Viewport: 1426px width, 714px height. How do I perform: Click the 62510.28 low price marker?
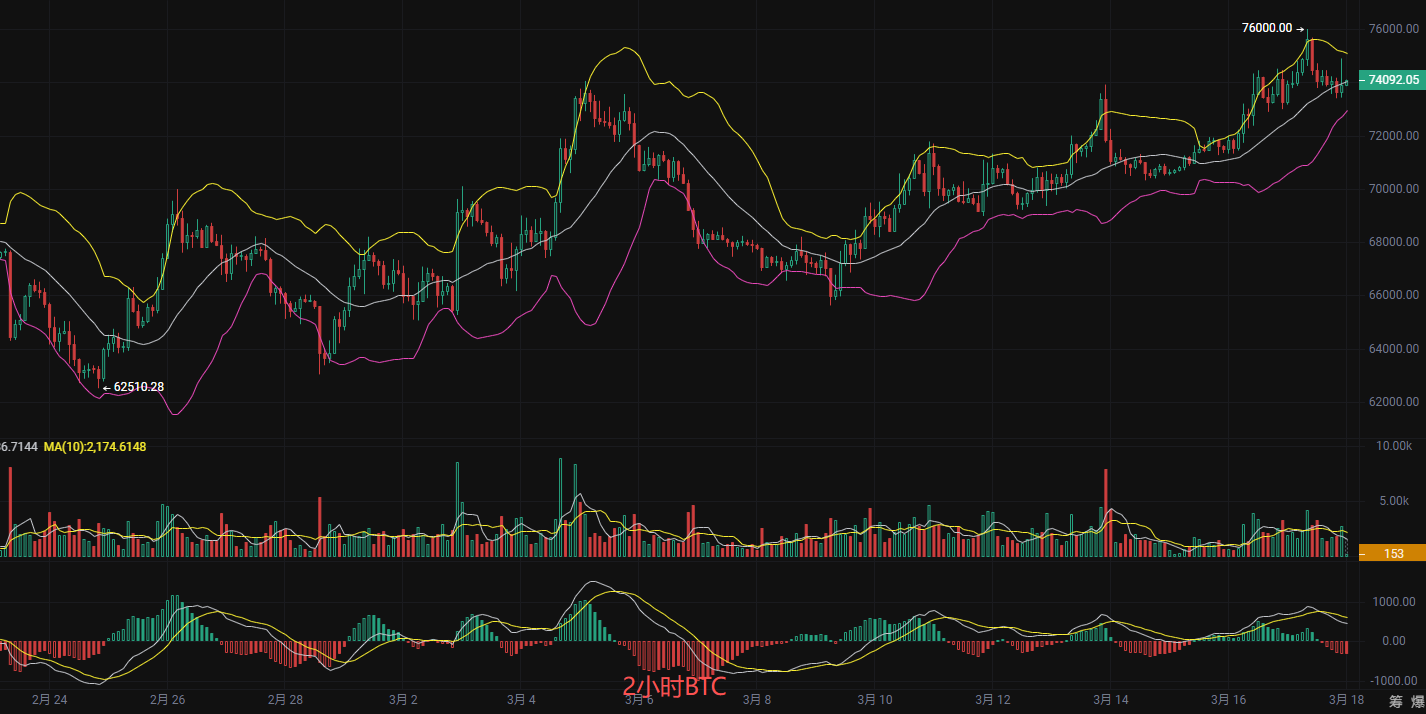(x=138, y=386)
